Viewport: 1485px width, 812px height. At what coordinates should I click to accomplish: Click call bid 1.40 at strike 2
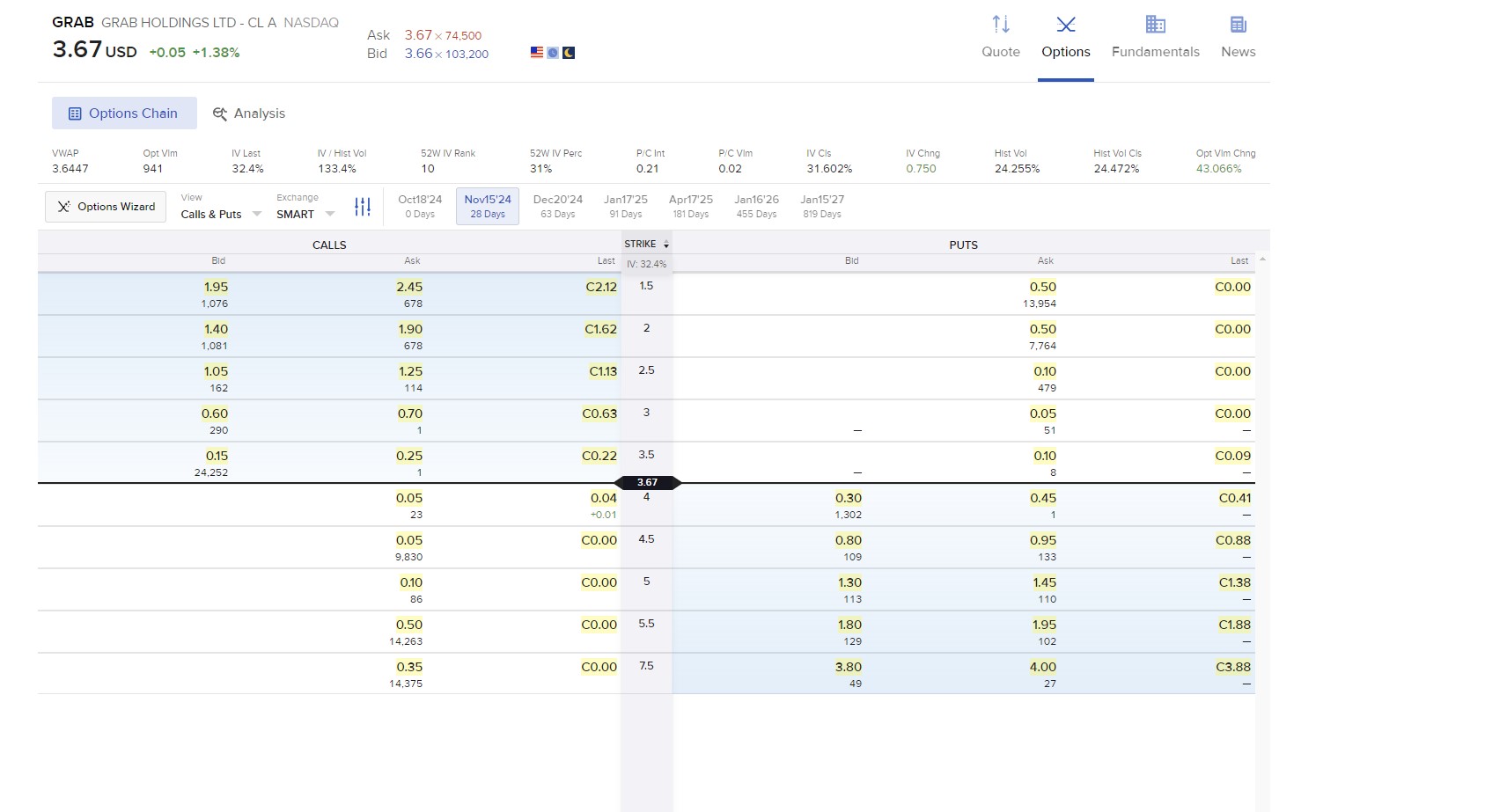pyautogui.click(x=216, y=329)
